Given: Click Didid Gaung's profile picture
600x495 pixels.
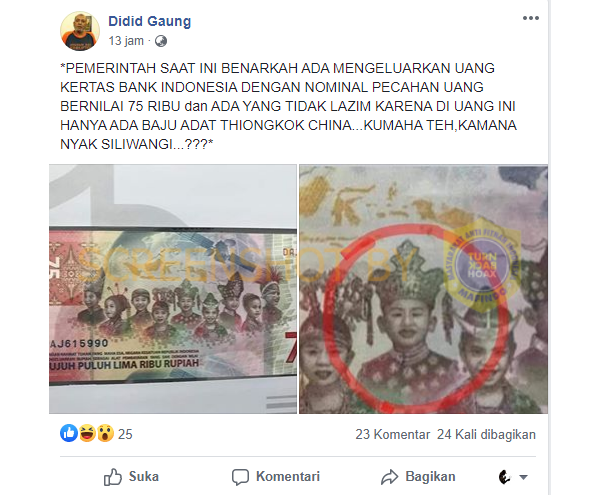Looking at the screenshot, I should 80,31.
